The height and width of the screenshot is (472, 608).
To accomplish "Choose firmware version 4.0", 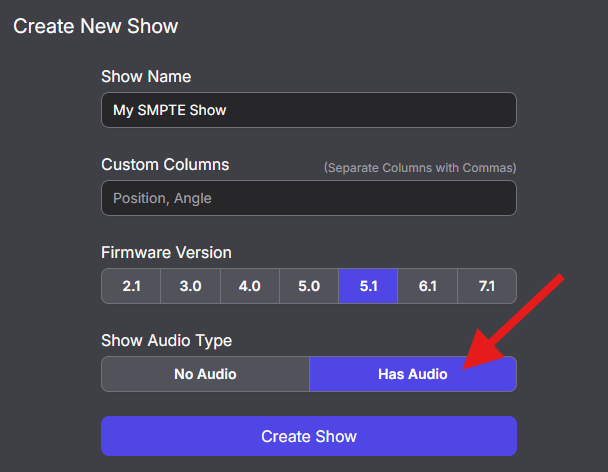I will [249, 286].
